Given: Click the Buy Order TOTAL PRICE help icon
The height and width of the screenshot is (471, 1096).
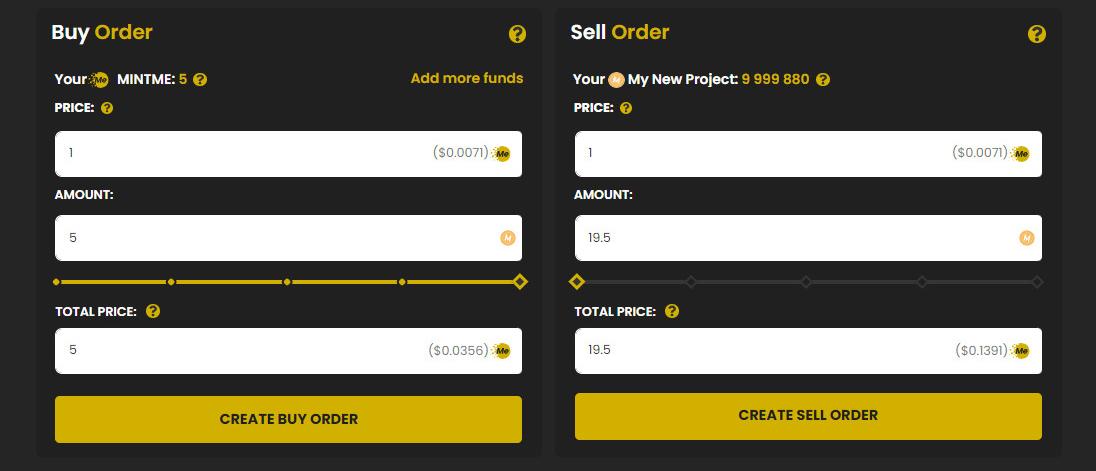Looking at the screenshot, I should point(152,311).
